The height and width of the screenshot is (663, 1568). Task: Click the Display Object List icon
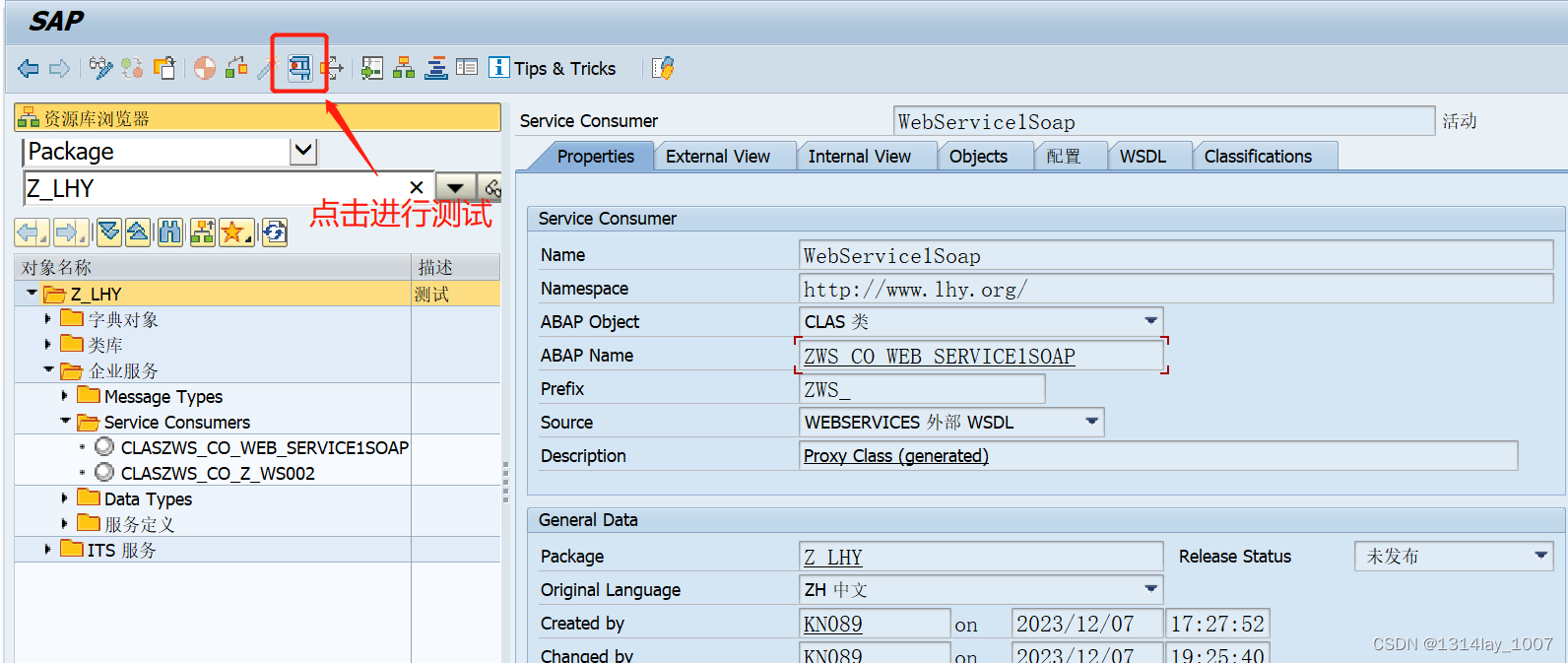pos(372,68)
